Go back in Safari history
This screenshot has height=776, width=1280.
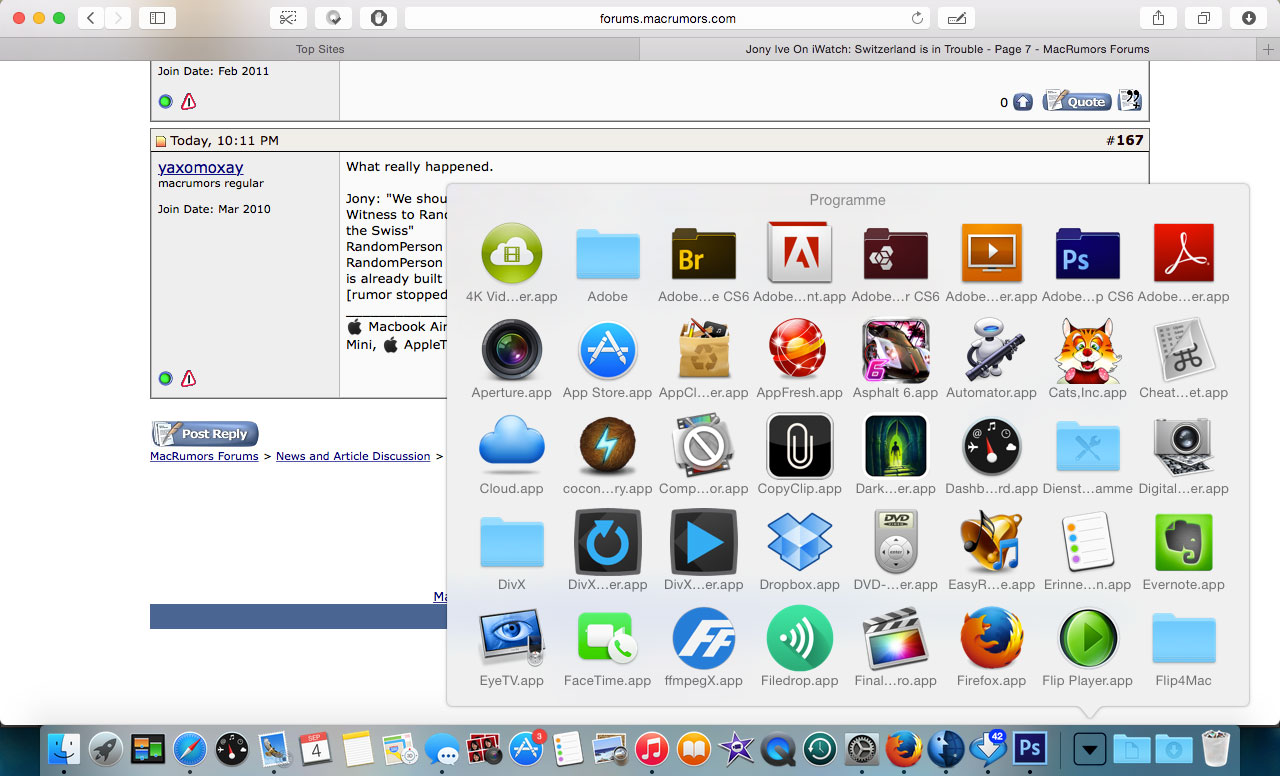[91, 18]
